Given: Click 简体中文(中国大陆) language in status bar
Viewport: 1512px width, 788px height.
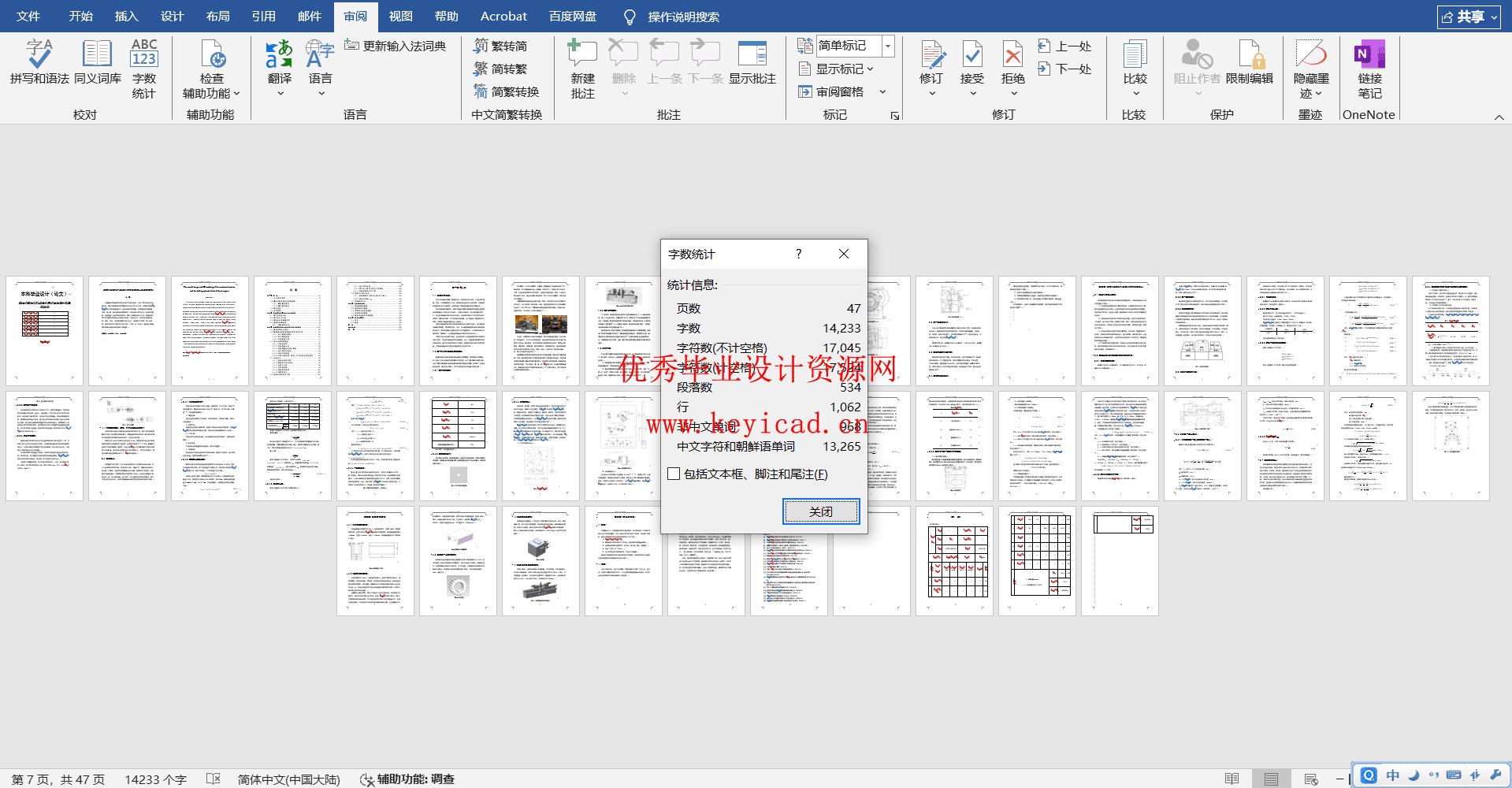Looking at the screenshot, I should [288, 779].
